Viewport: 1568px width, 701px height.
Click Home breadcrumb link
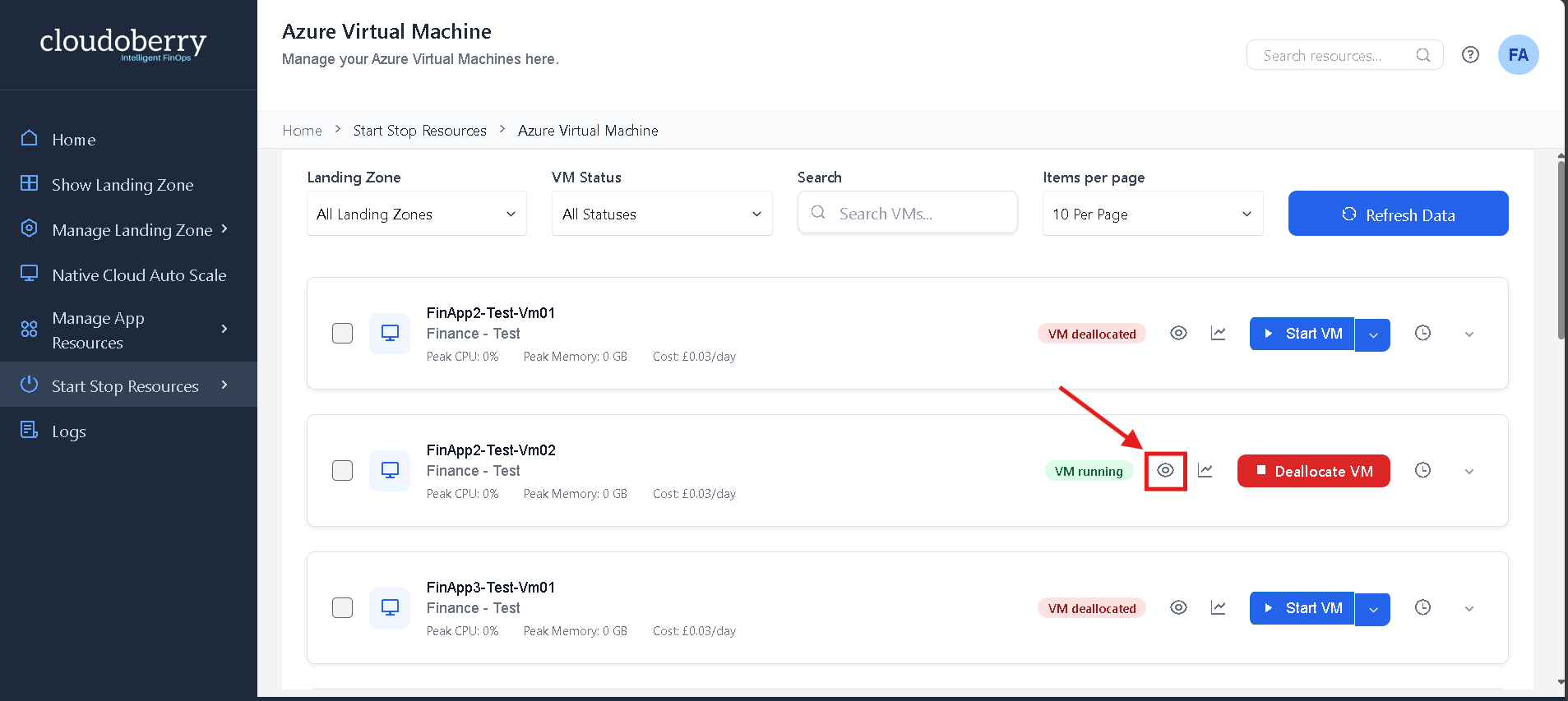pyautogui.click(x=302, y=130)
